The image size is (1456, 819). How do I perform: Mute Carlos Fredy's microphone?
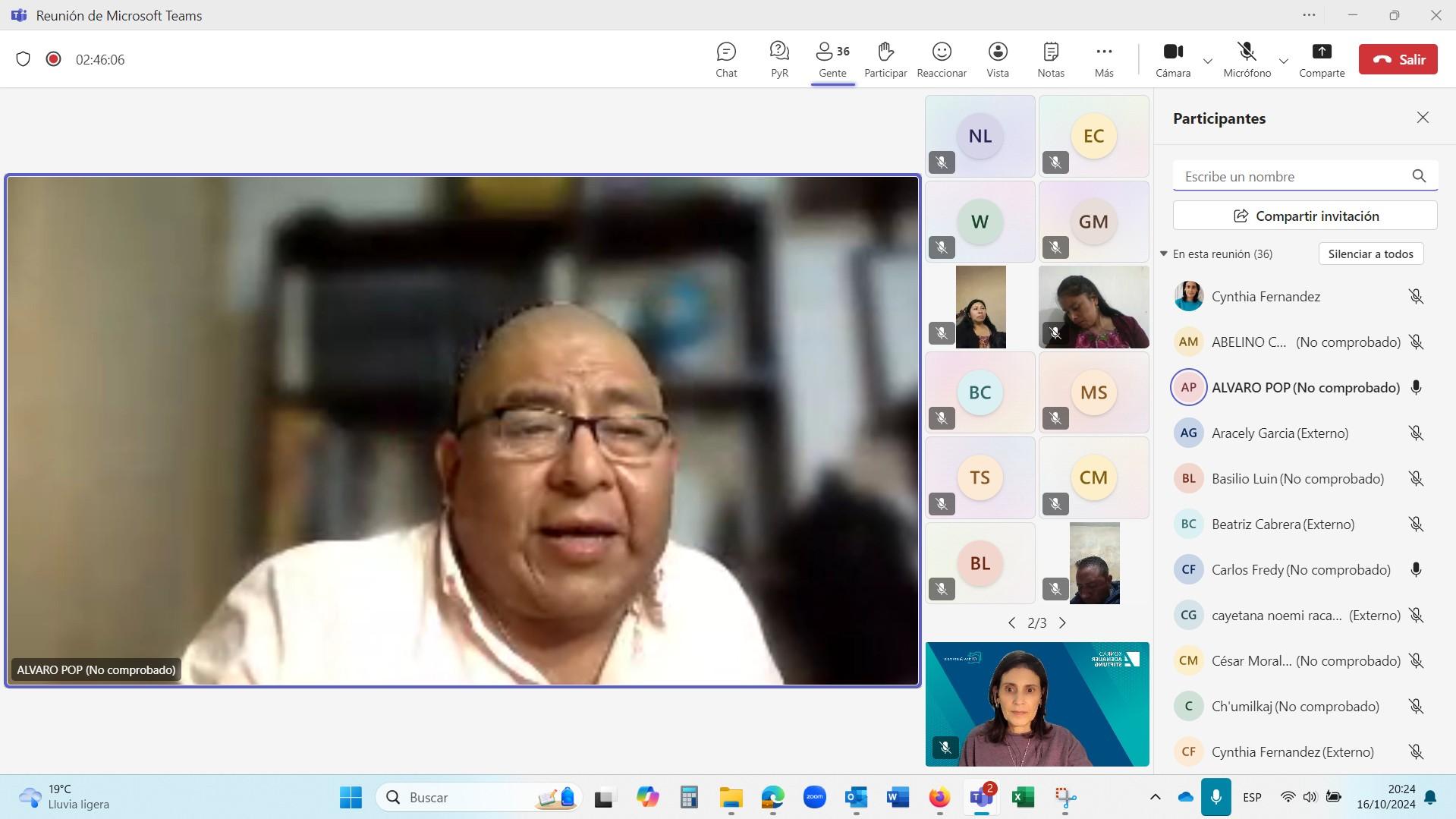click(x=1416, y=570)
